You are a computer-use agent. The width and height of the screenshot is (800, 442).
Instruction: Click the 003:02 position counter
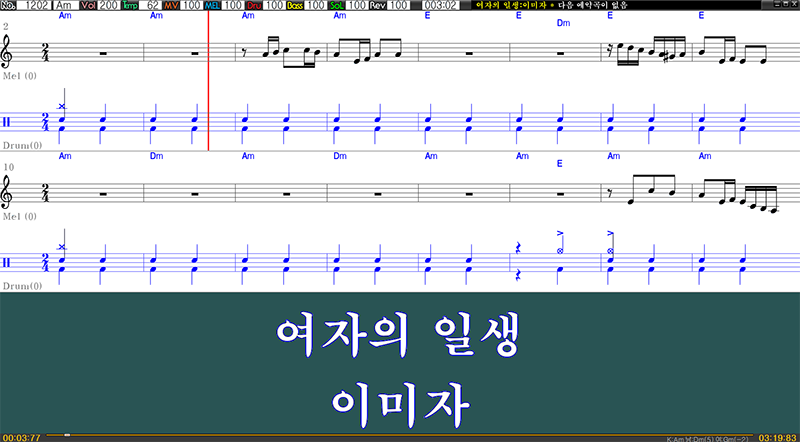441,5
